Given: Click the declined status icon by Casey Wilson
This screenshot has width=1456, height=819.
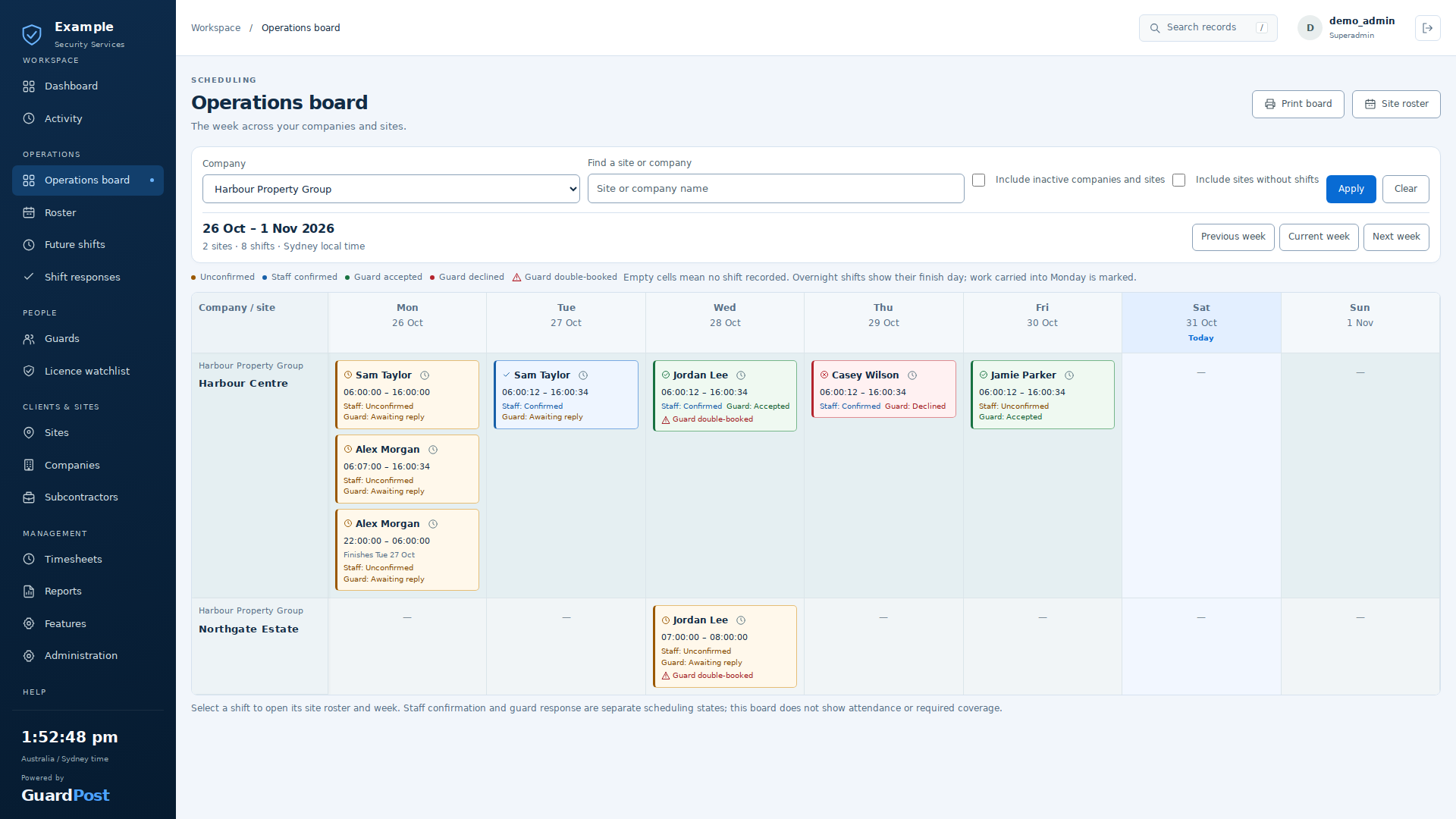Looking at the screenshot, I should click(x=824, y=375).
